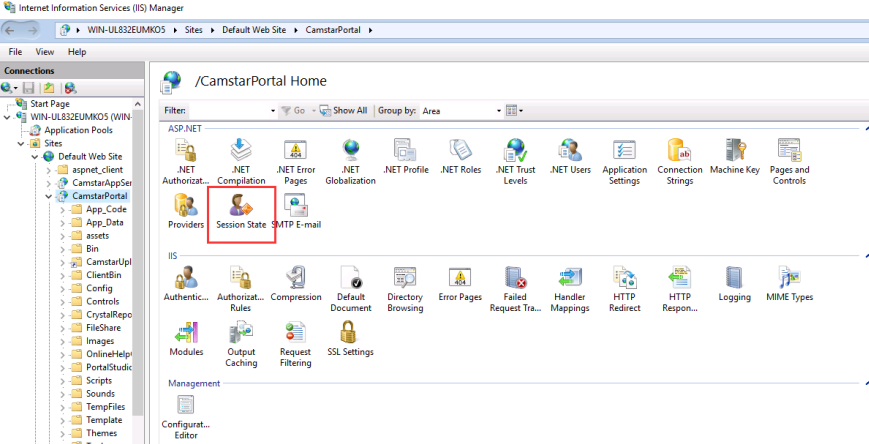Click the Show All button
The image size is (869, 444).
[344, 110]
